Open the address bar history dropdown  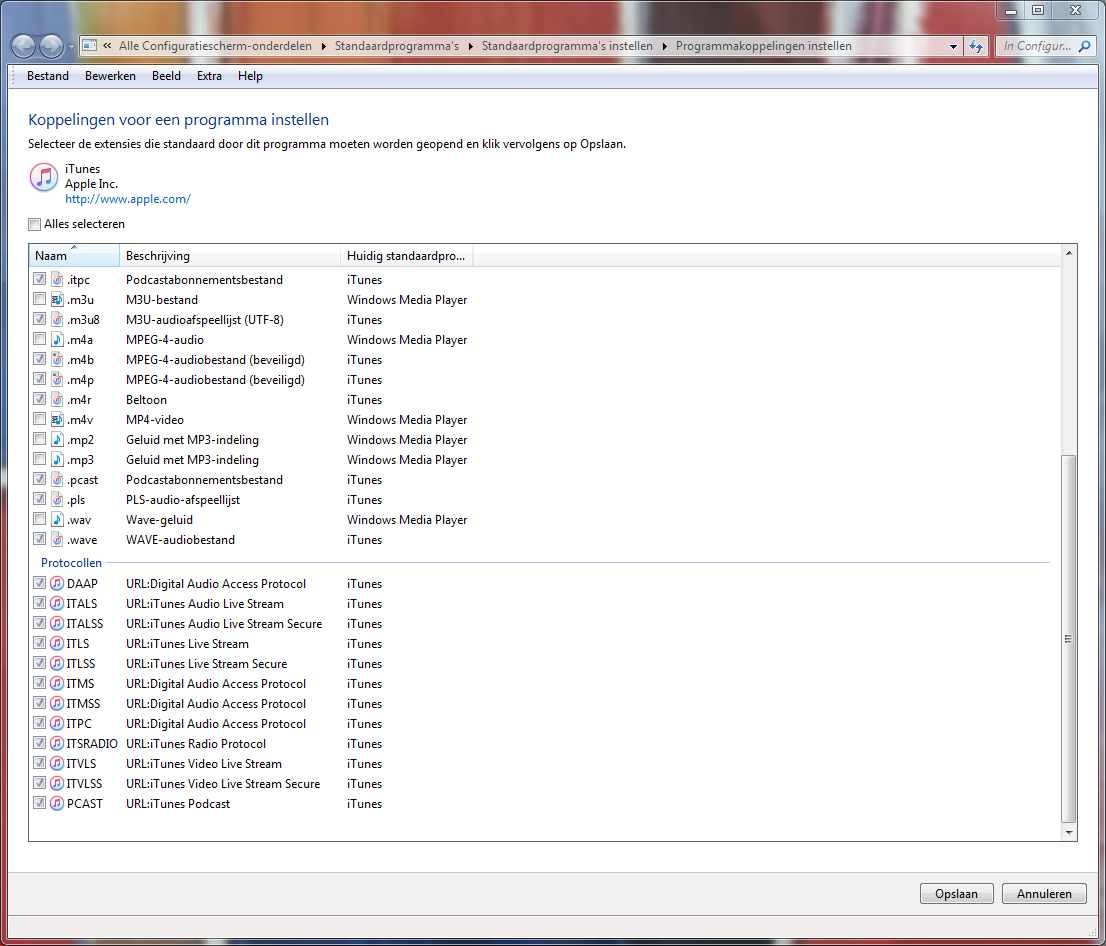[x=953, y=47]
